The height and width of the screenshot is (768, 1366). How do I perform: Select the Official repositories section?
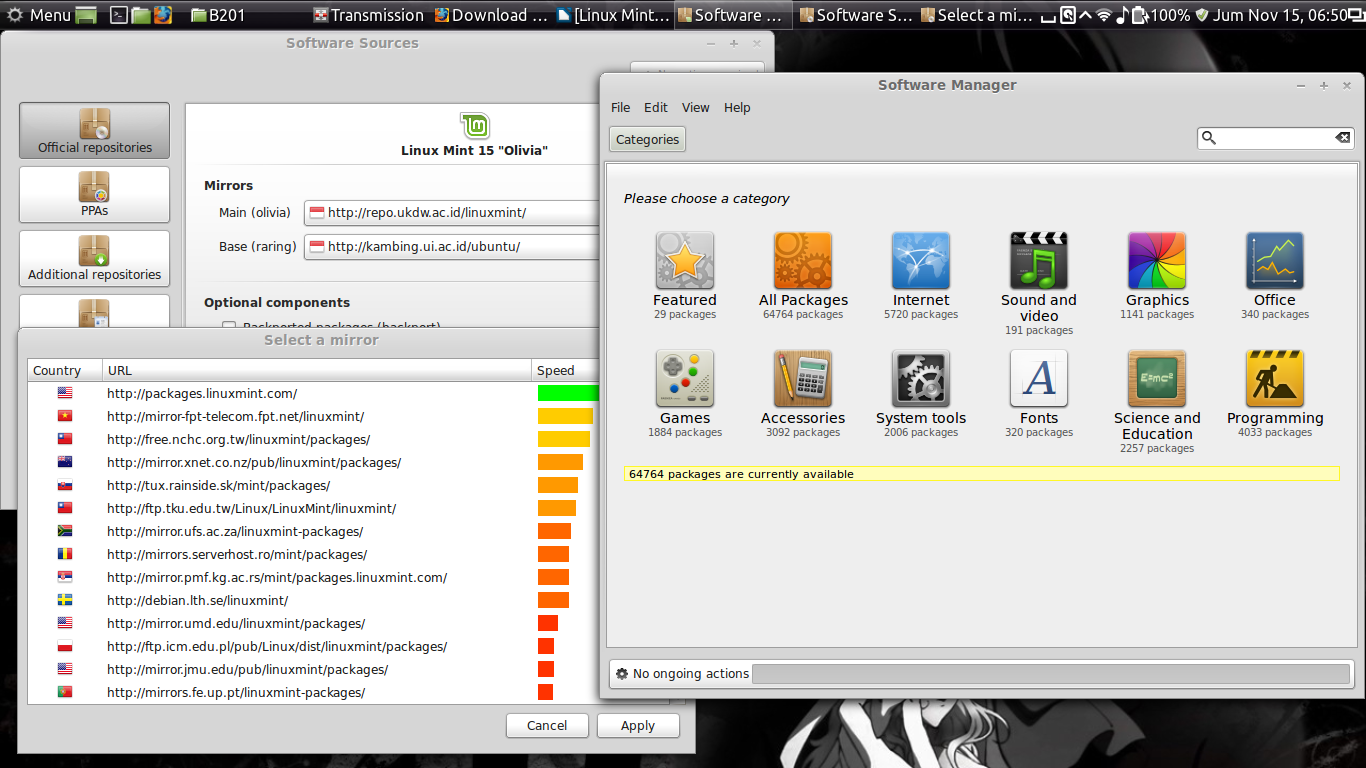[94, 131]
